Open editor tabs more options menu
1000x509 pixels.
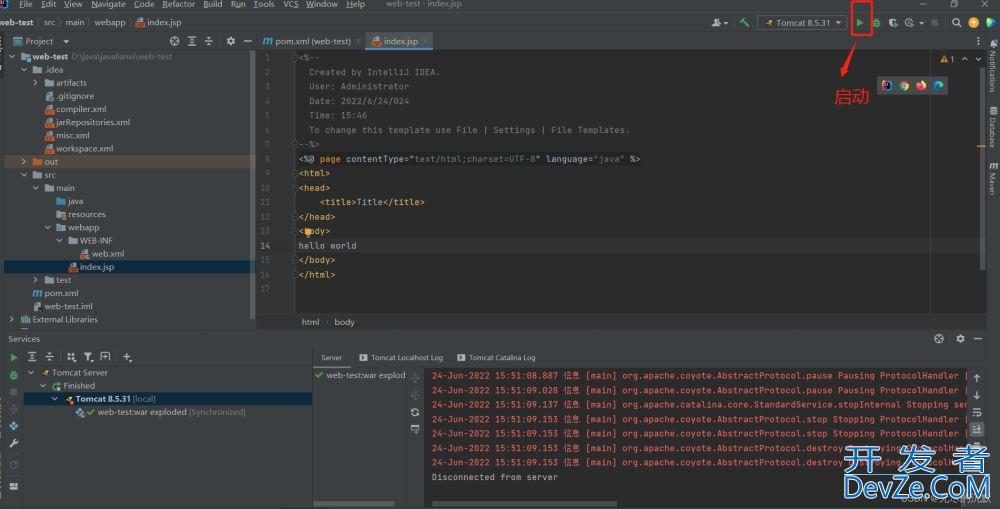pos(978,41)
